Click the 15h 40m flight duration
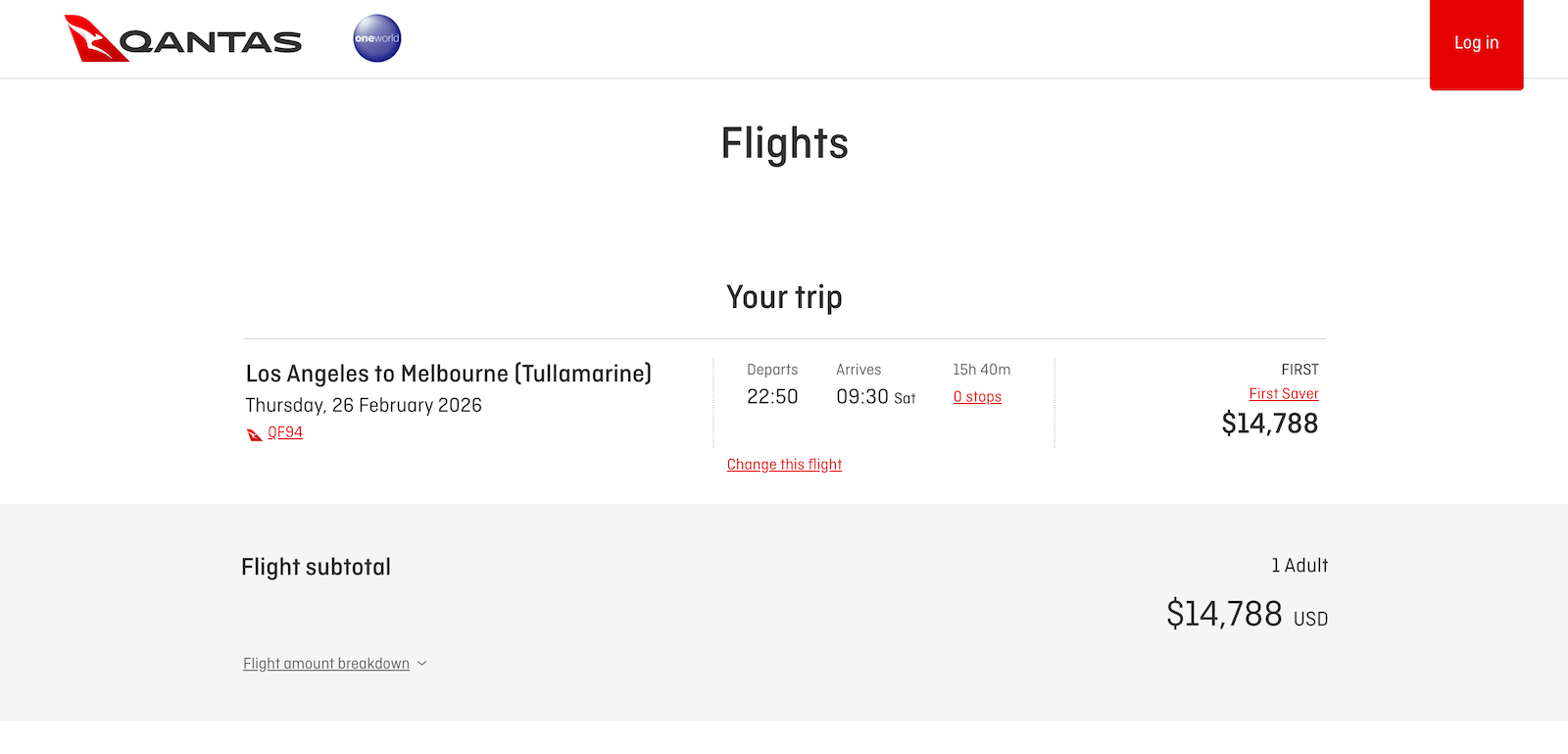The height and width of the screenshot is (754, 1568). coord(981,370)
